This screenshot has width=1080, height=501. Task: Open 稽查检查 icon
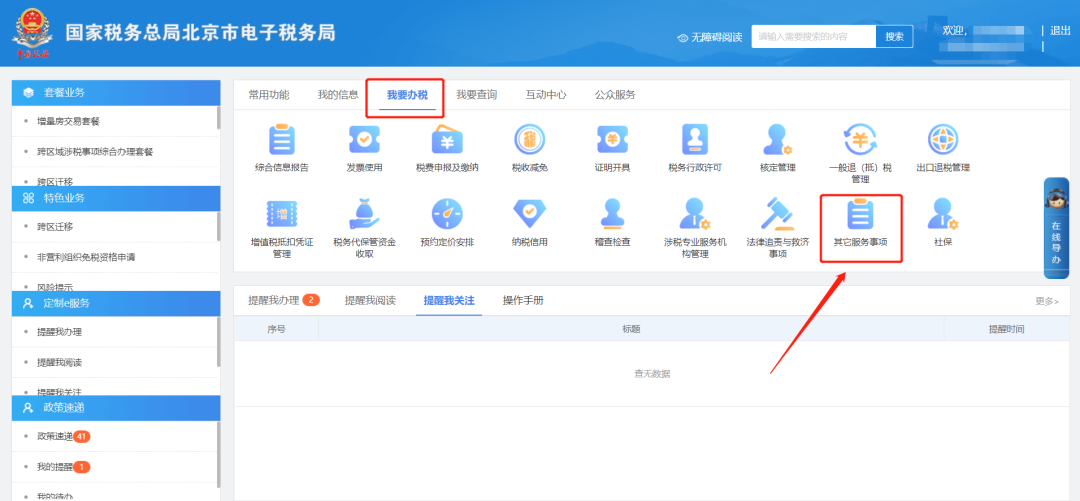pyautogui.click(x=612, y=214)
